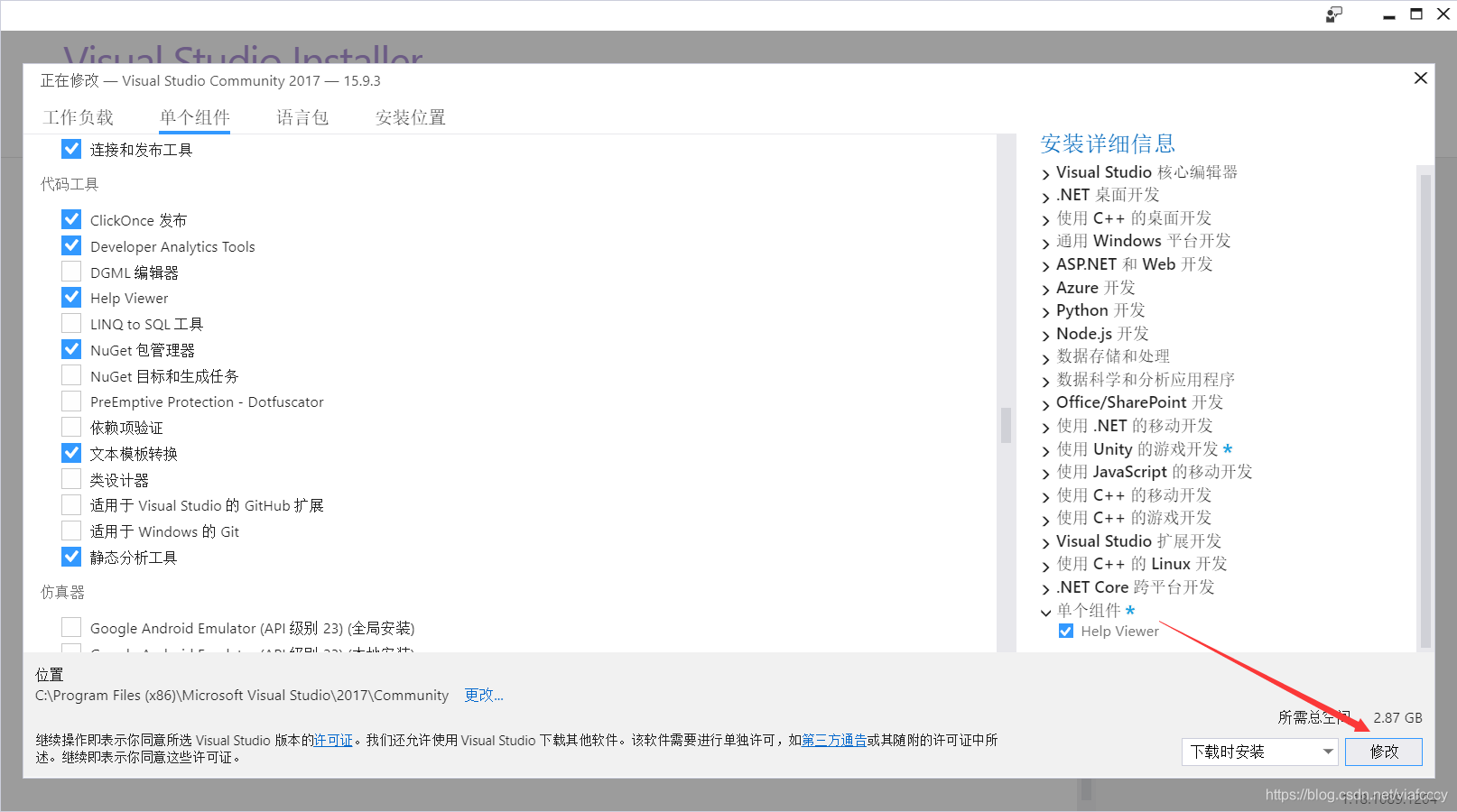The height and width of the screenshot is (812, 1457).
Task: Check LINQ to SQL 工具
Action: point(71,323)
